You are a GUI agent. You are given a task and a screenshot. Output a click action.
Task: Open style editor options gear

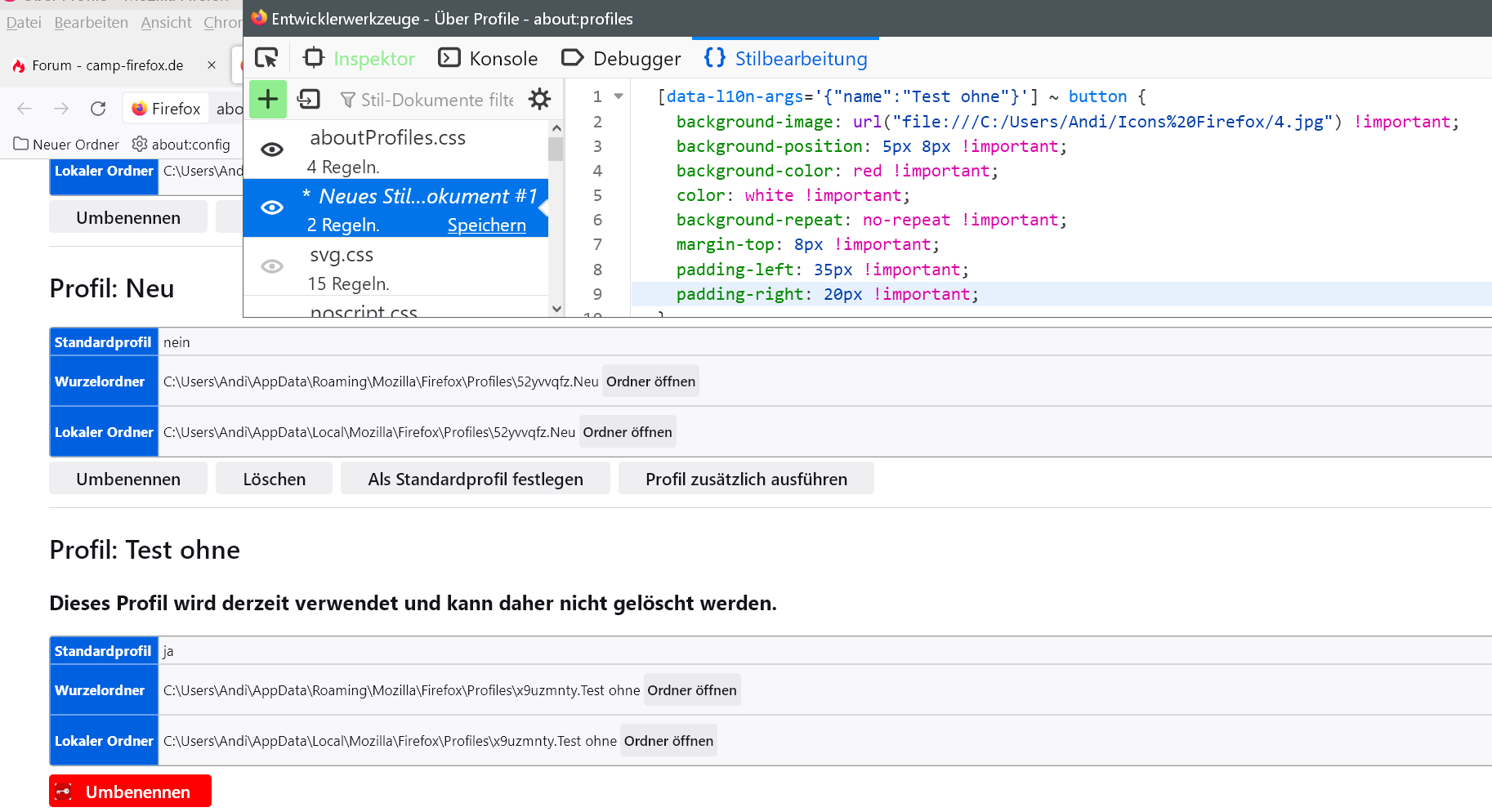[x=539, y=100]
